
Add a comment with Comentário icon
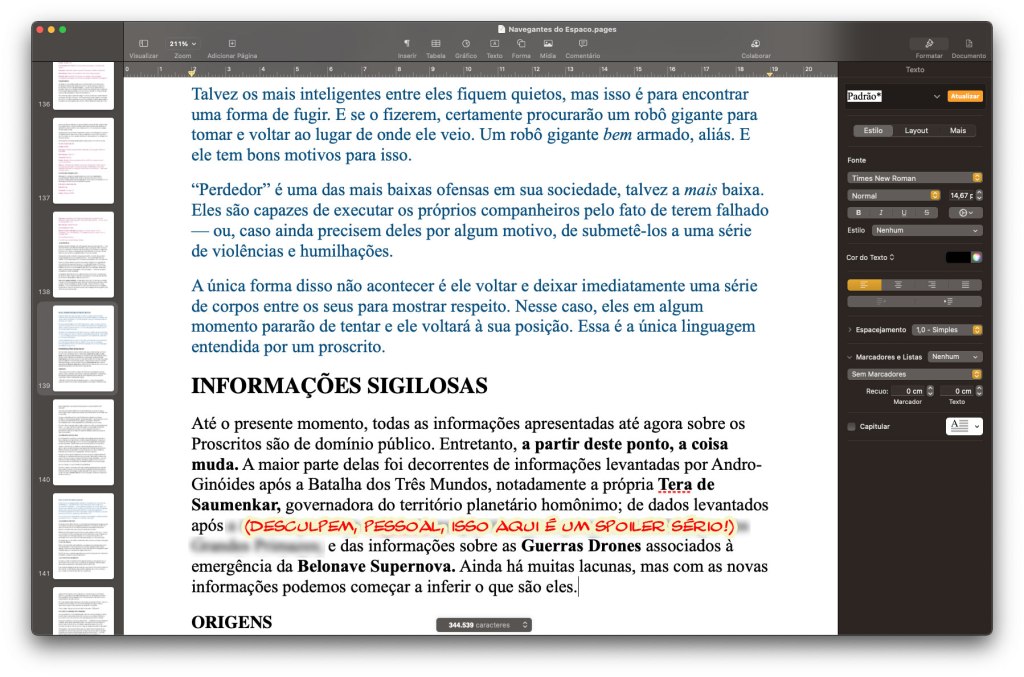582,44
